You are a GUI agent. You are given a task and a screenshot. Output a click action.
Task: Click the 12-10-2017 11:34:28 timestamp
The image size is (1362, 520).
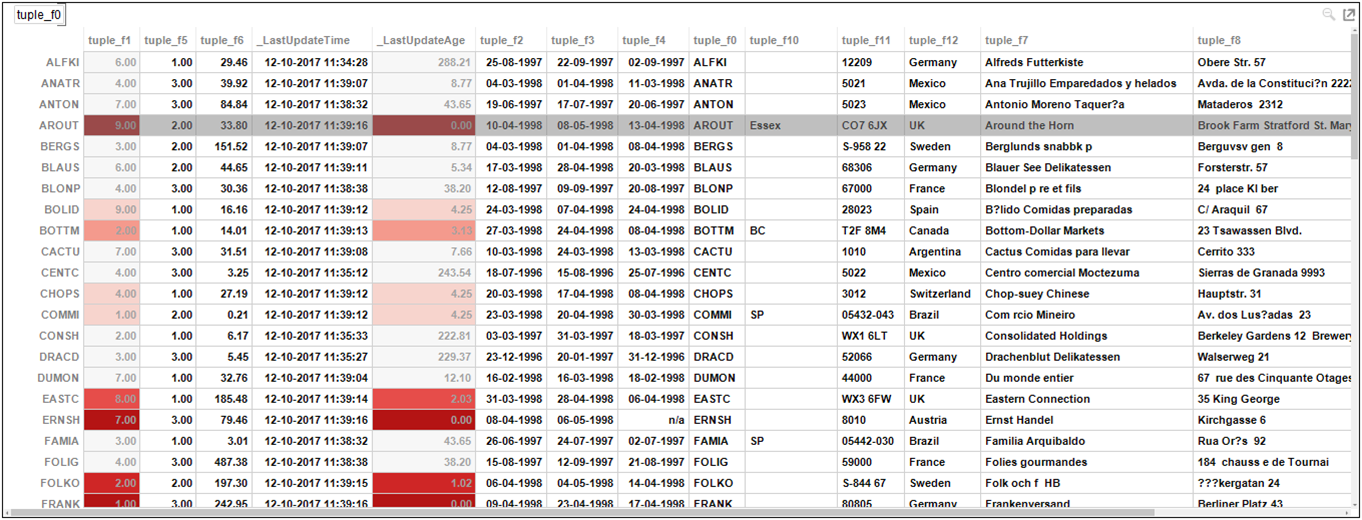(312, 62)
